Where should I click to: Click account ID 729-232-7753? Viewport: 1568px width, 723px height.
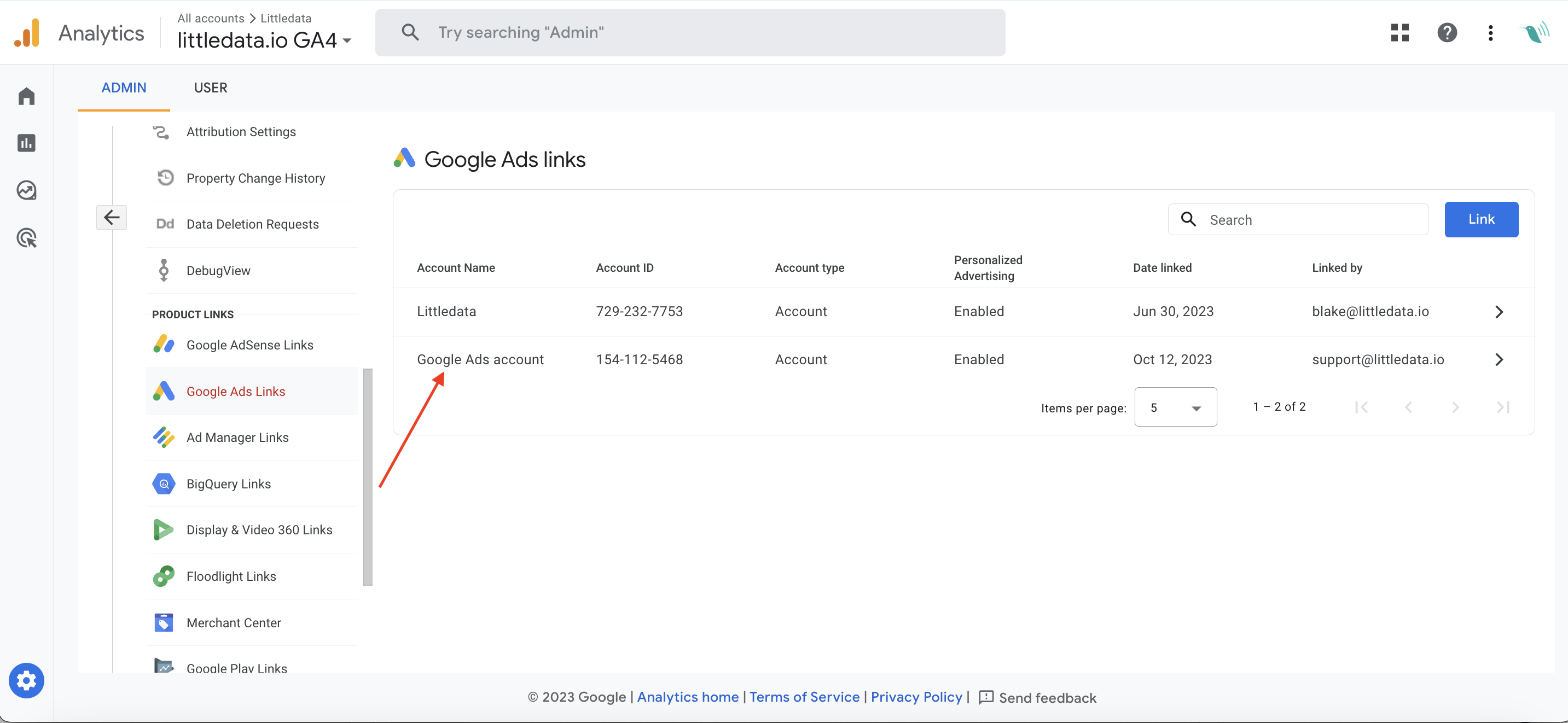pyautogui.click(x=639, y=312)
